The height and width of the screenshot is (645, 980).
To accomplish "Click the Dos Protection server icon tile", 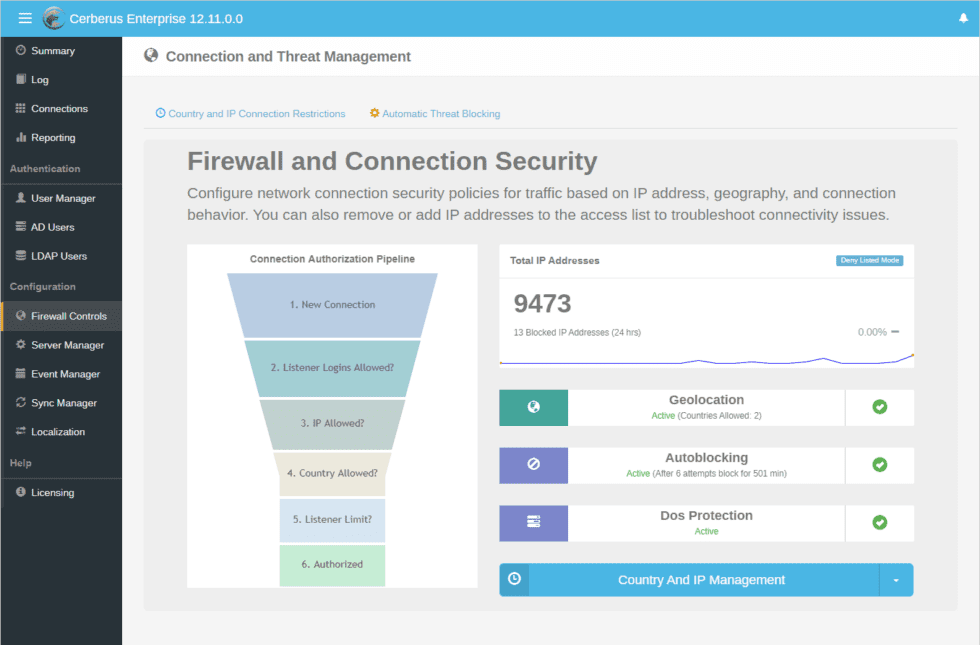I will point(533,523).
